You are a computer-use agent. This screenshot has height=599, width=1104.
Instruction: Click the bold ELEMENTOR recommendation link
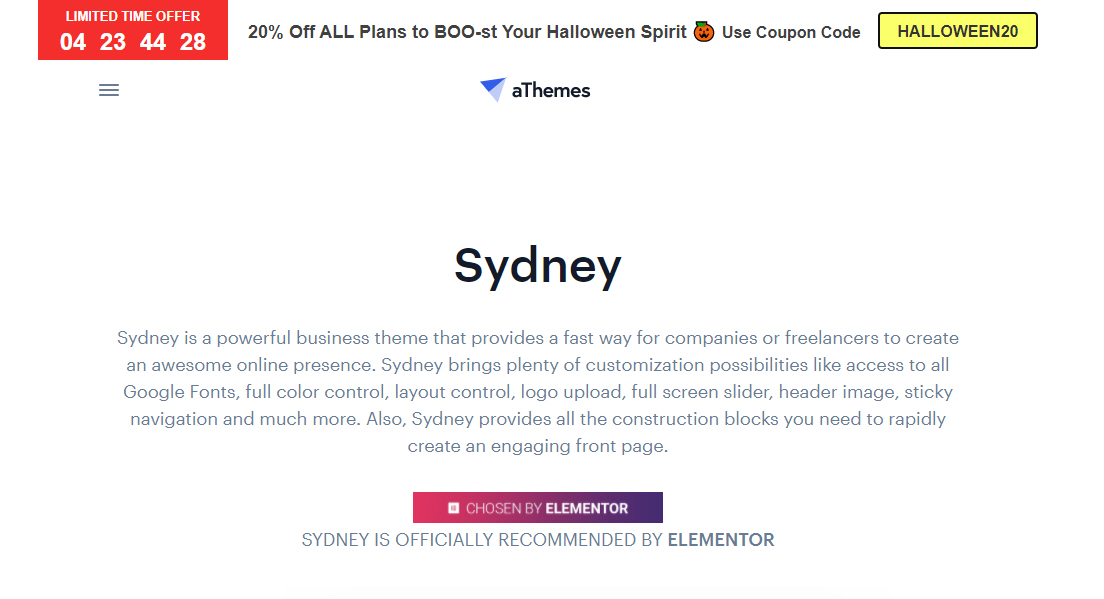[x=721, y=540]
